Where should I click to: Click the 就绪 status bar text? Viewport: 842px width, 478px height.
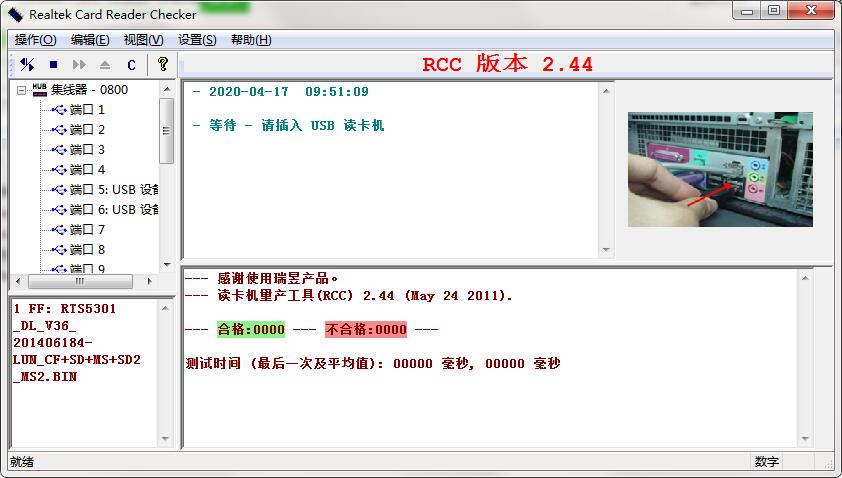pos(22,462)
